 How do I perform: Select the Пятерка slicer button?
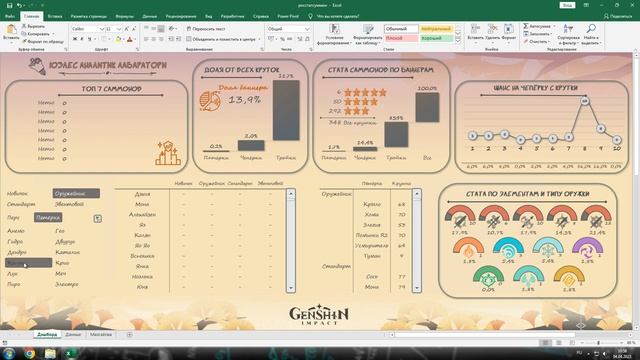point(48,218)
